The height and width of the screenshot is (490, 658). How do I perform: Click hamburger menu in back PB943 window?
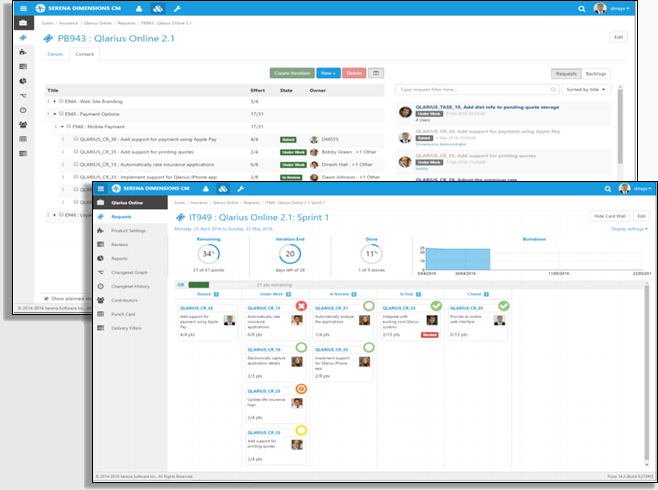23,8
